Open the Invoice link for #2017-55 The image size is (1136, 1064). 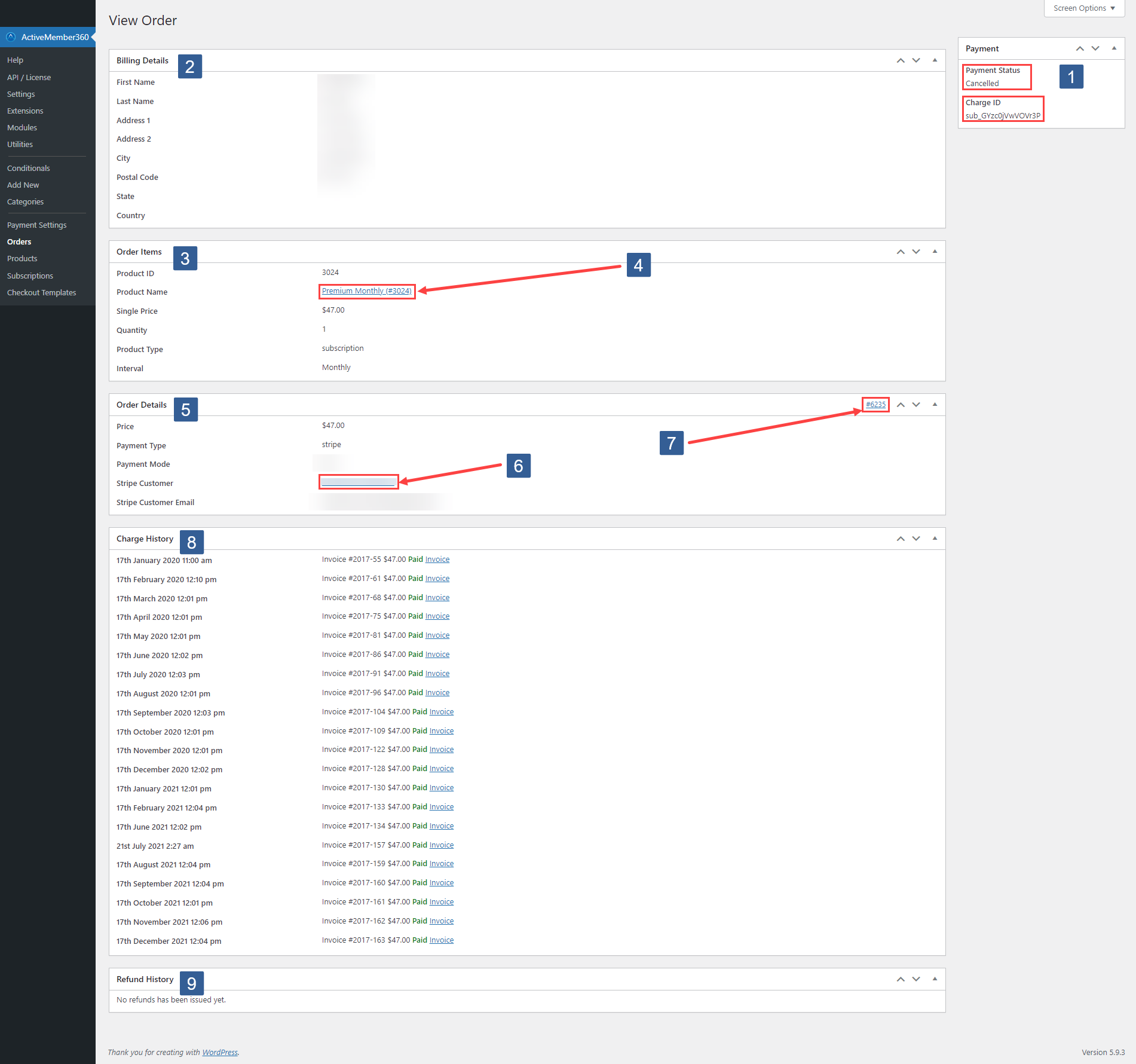(437, 559)
